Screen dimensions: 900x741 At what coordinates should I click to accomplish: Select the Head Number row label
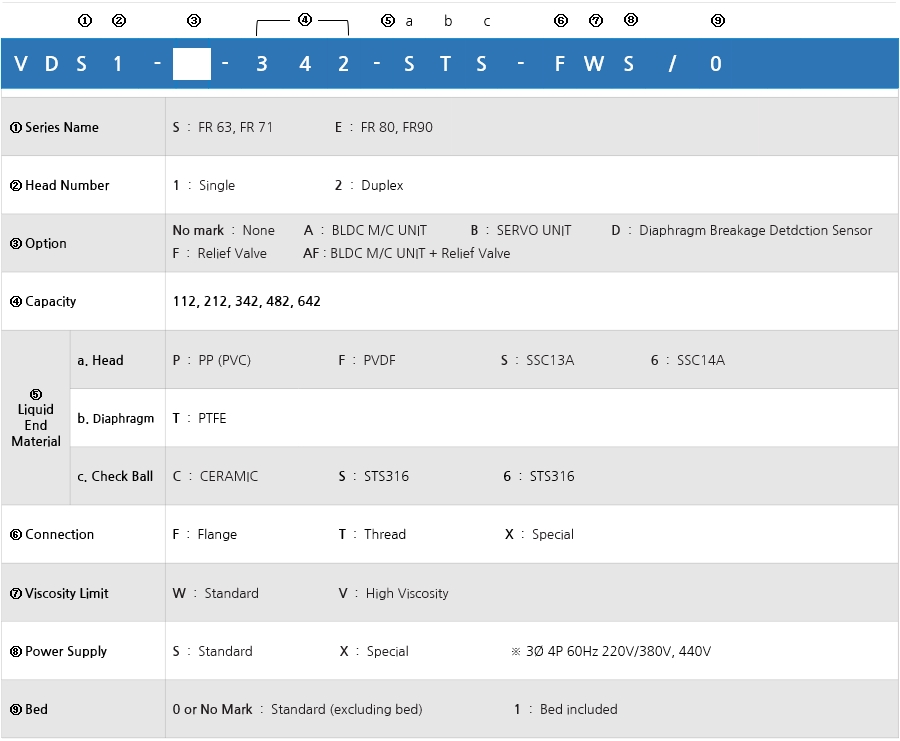tap(60, 185)
